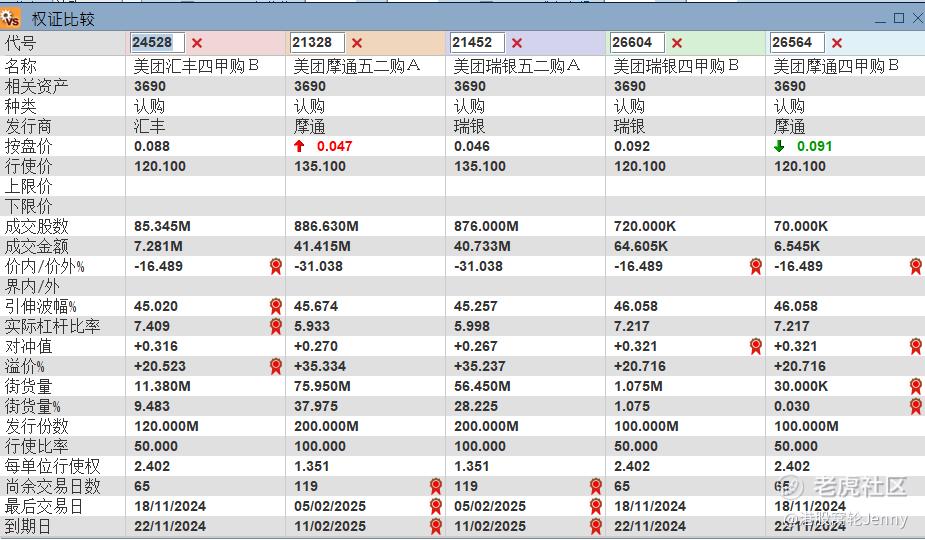
Task: Click the 价内/价外% row label
Action: click(x=44, y=266)
